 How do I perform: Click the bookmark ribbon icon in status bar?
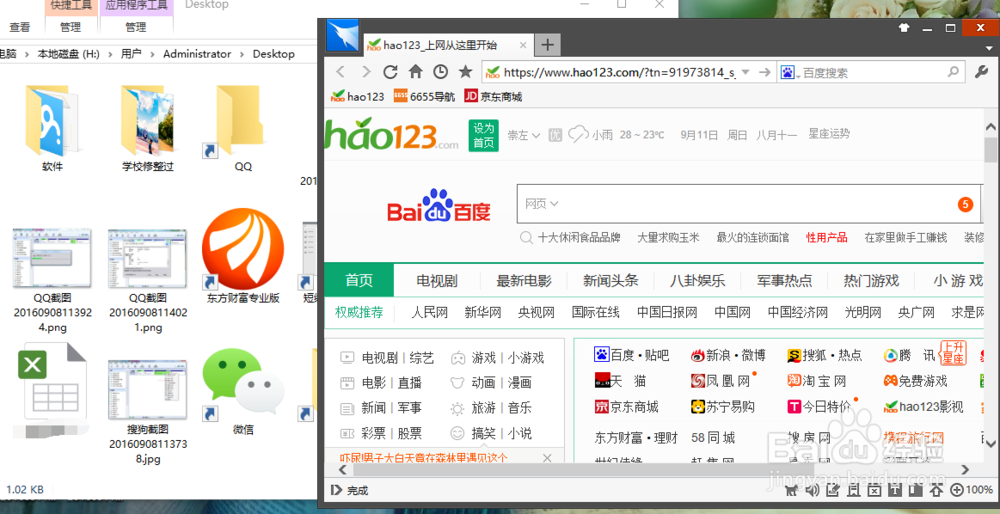coord(853,490)
